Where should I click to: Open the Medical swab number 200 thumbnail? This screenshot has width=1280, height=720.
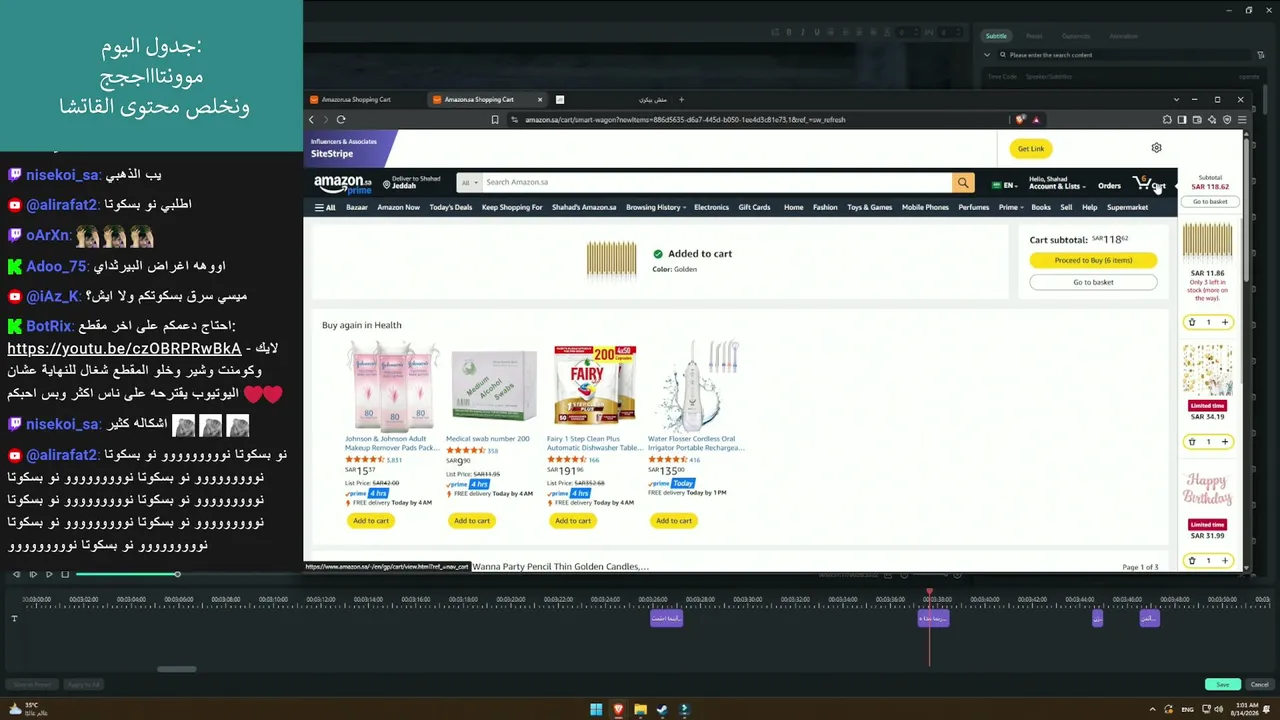[x=494, y=387]
